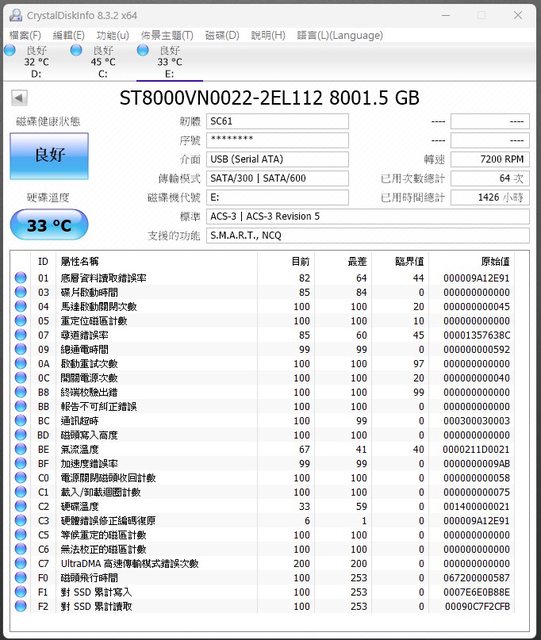Viewport: 541px width, 640px height.
Task: Open the 語言(L)(Language) menu
Action: [340, 36]
